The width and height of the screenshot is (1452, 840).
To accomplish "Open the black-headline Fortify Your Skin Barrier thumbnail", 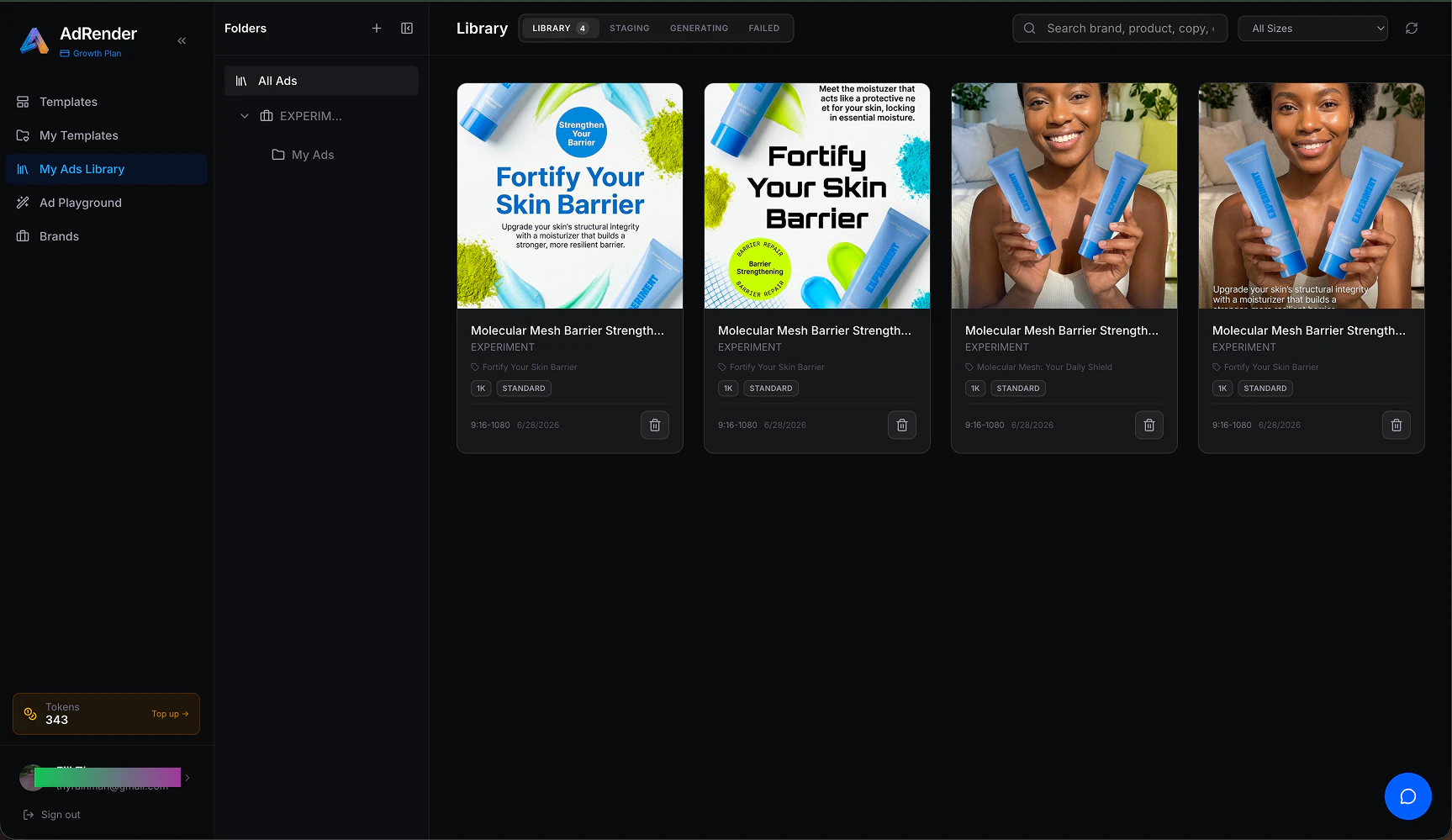I will point(817,196).
